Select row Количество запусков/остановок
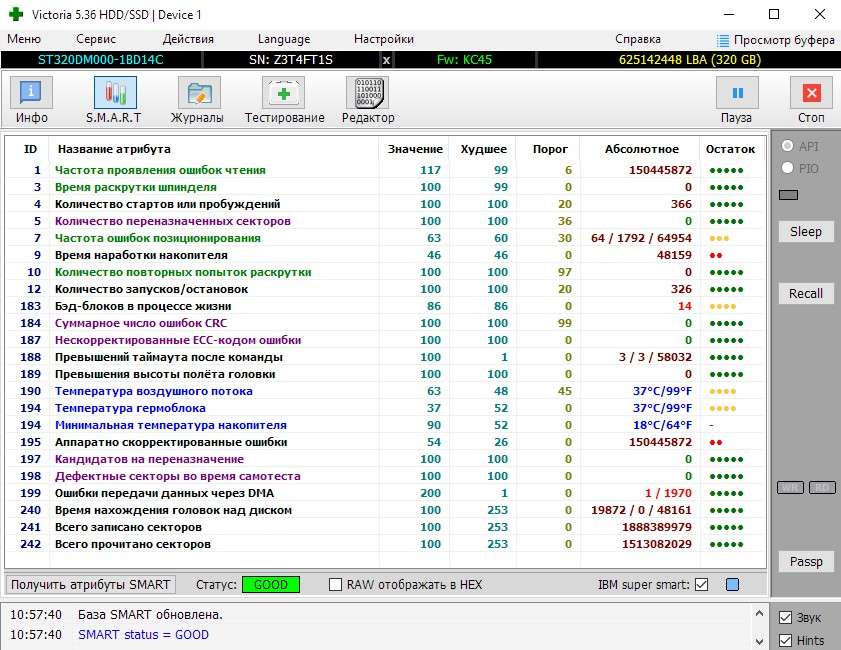The width and height of the screenshot is (841, 650). coord(385,289)
